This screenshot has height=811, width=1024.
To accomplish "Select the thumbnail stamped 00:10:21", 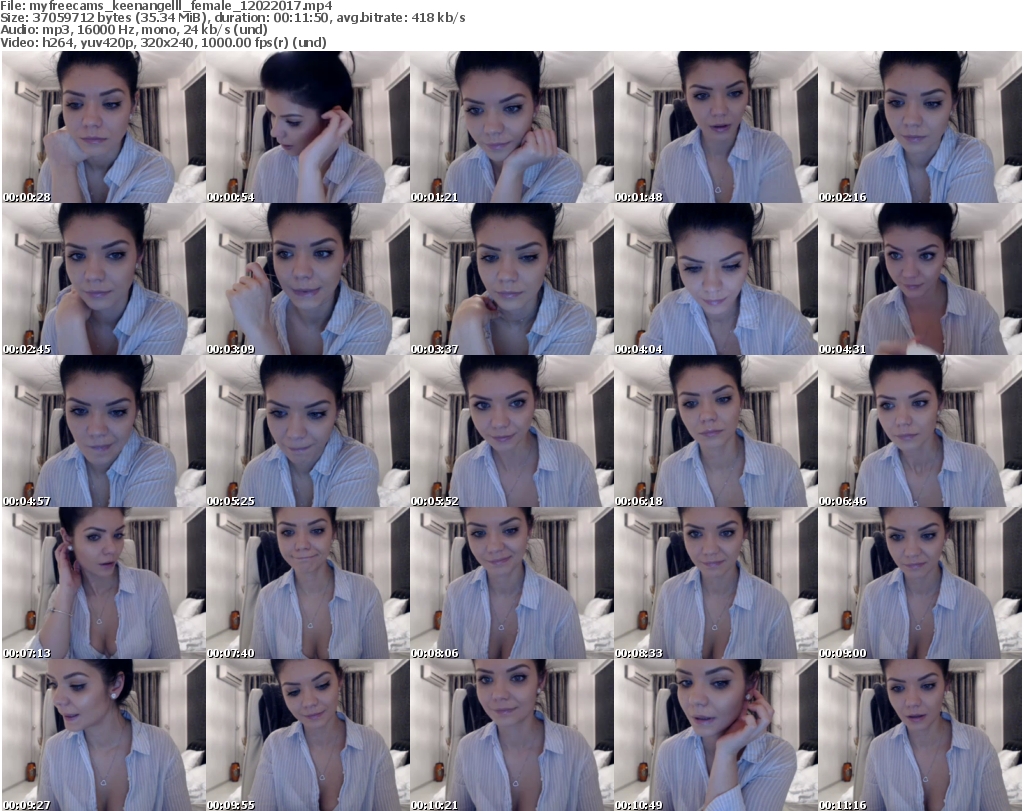I will 511,735.
